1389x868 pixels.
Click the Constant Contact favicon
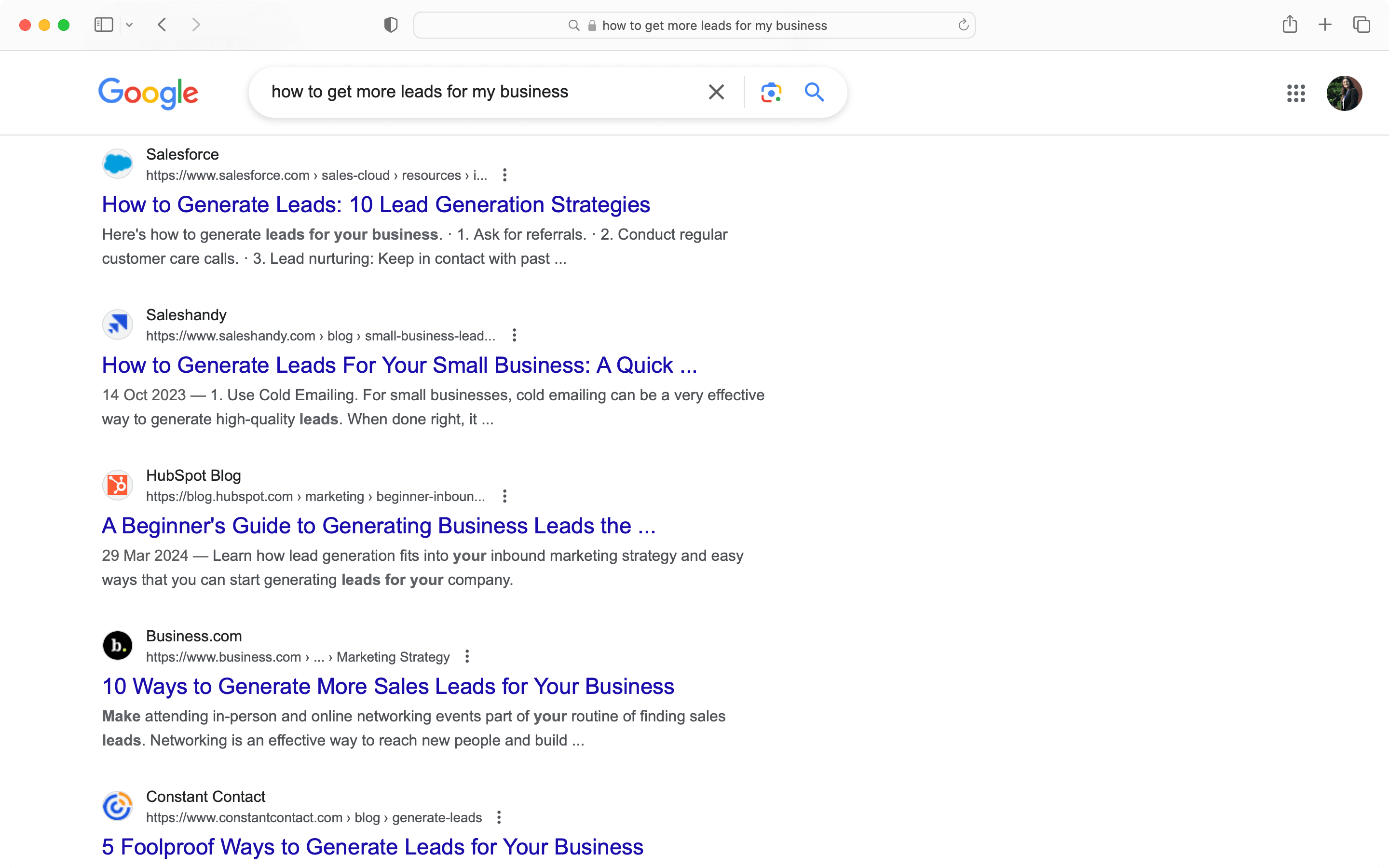(118, 806)
